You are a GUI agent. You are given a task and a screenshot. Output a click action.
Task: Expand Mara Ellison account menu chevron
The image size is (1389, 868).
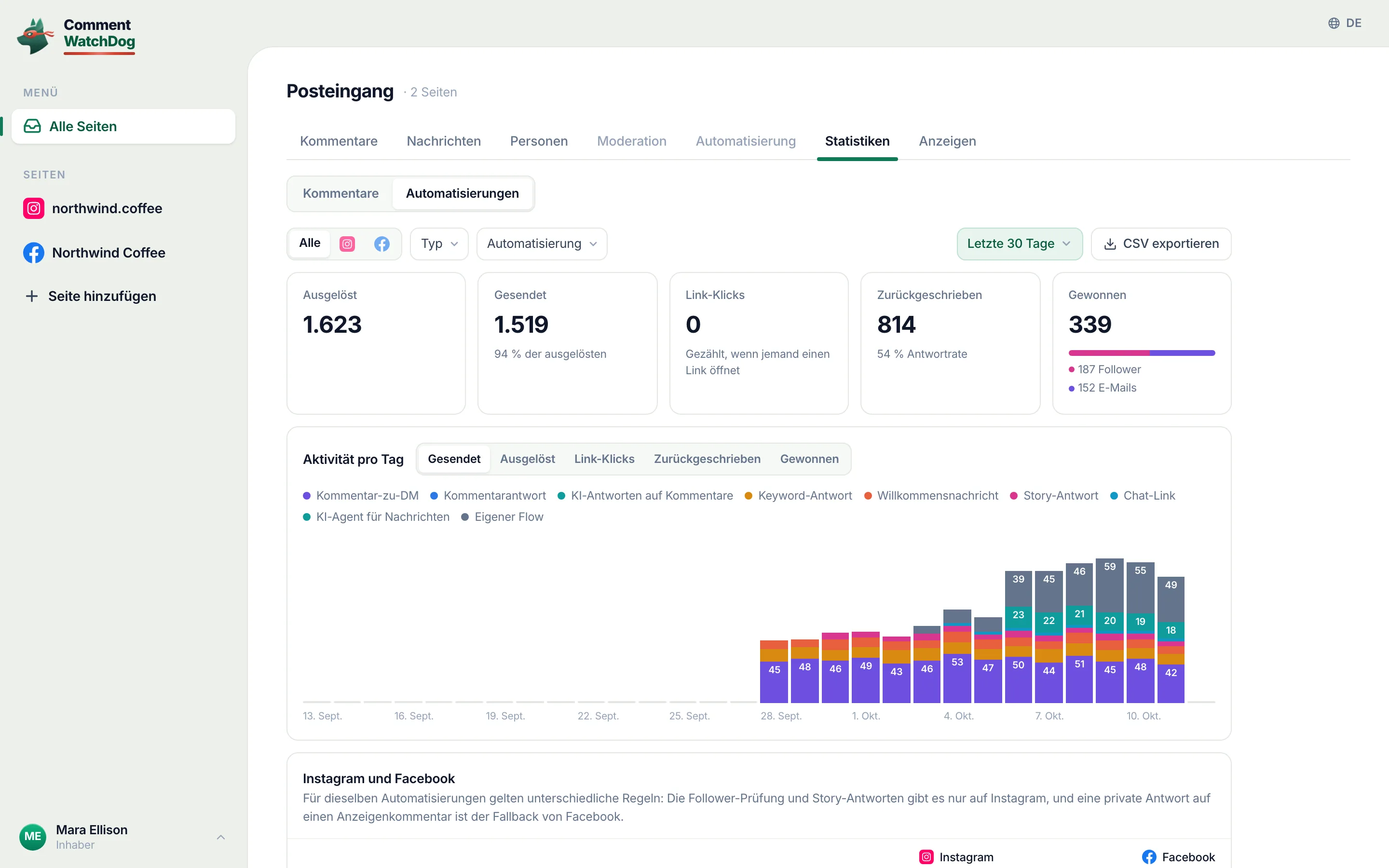click(220, 837)
